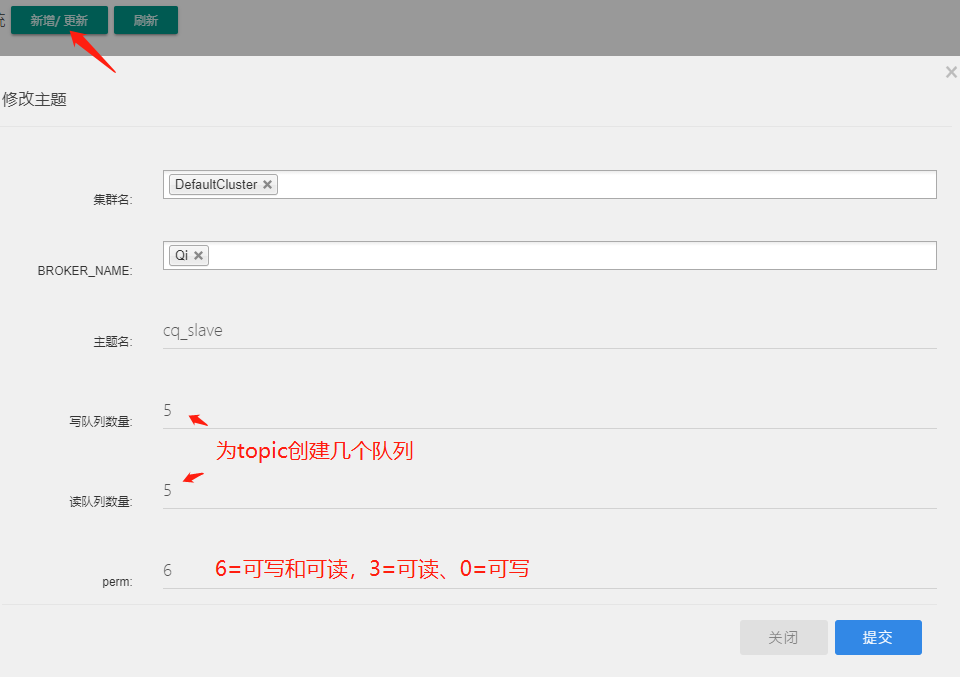Image resolution: width=960 pixels, height=677 pixels.
Task: Open the BROKER_NAME broker selection dropdown
Action: (x=600, y=255)
